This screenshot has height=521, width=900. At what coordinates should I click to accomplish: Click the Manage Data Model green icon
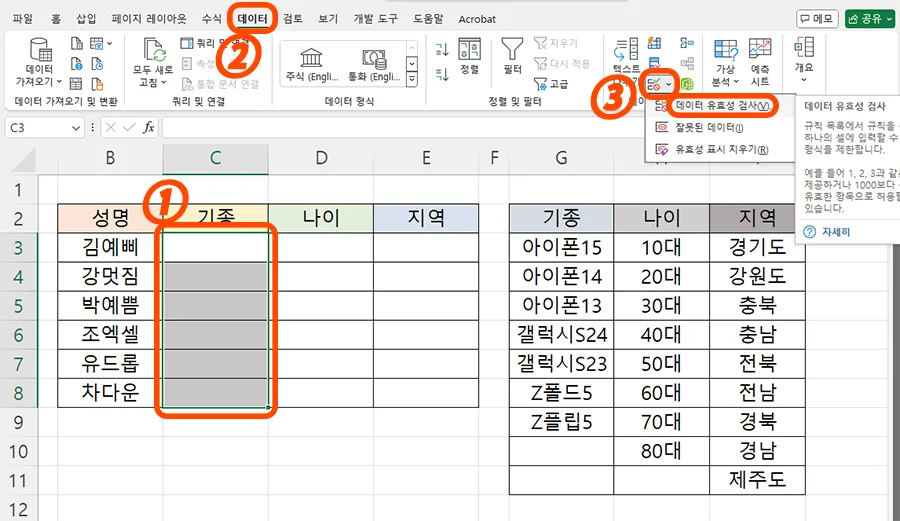(687, 85)
